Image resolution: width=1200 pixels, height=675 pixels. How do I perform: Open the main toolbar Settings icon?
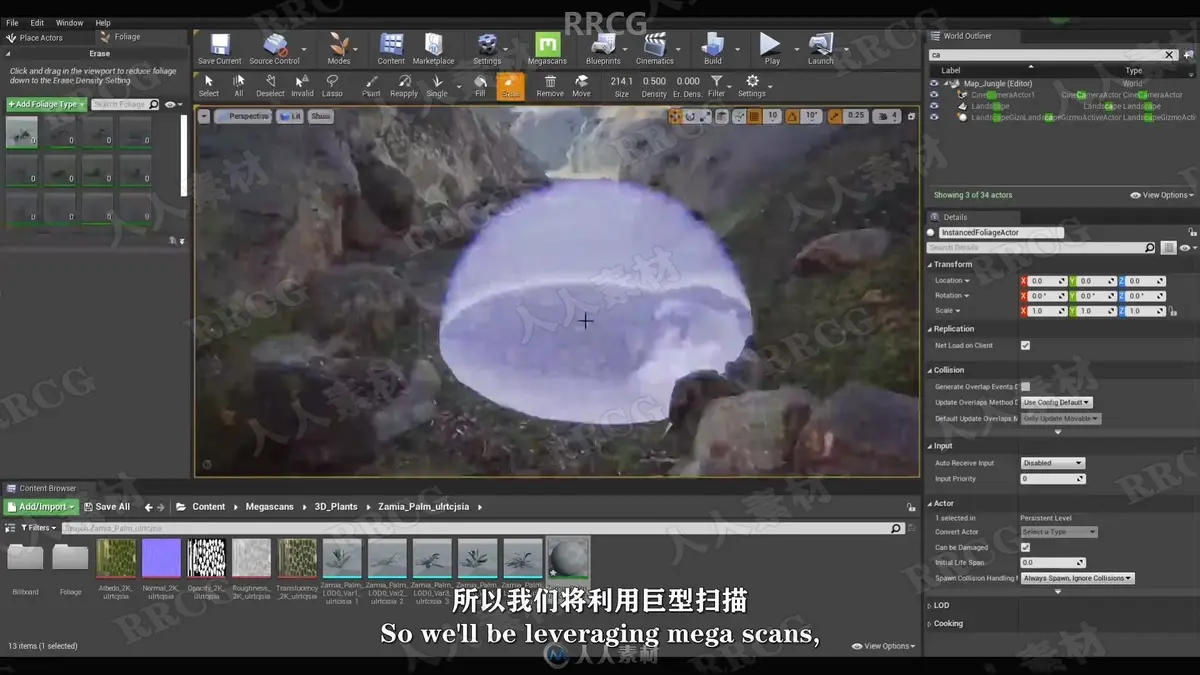tap(487, 47)
